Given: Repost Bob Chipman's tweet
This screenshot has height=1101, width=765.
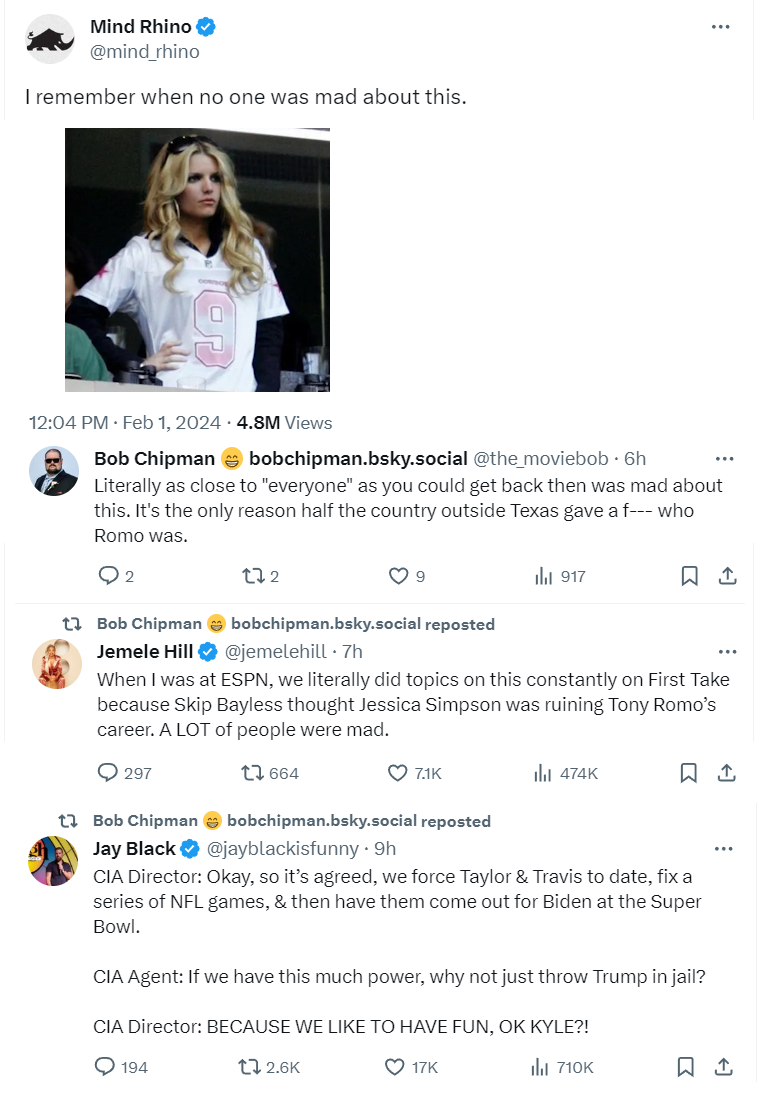Looking at the screenshot, I should click(x=252, y=576).
